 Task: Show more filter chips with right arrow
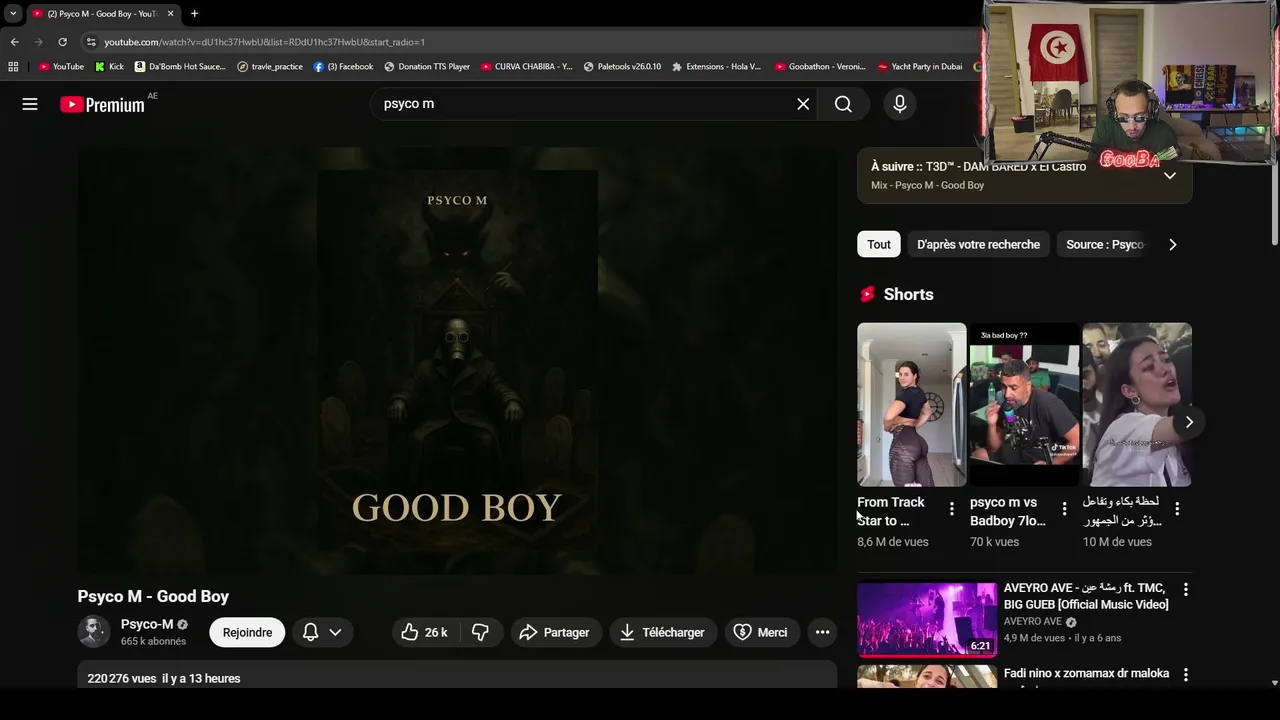1173,244
